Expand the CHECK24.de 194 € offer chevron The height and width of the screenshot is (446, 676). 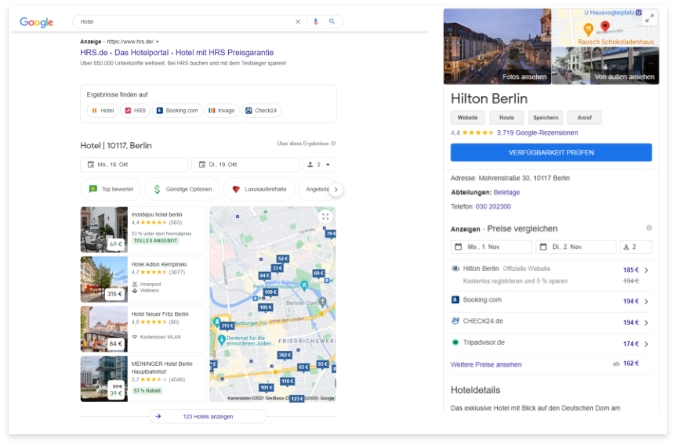[646, 323]
